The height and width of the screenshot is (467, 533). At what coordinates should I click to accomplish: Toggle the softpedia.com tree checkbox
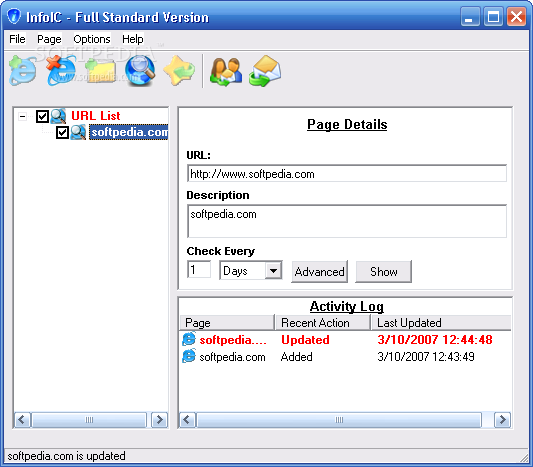pos(63,132)
